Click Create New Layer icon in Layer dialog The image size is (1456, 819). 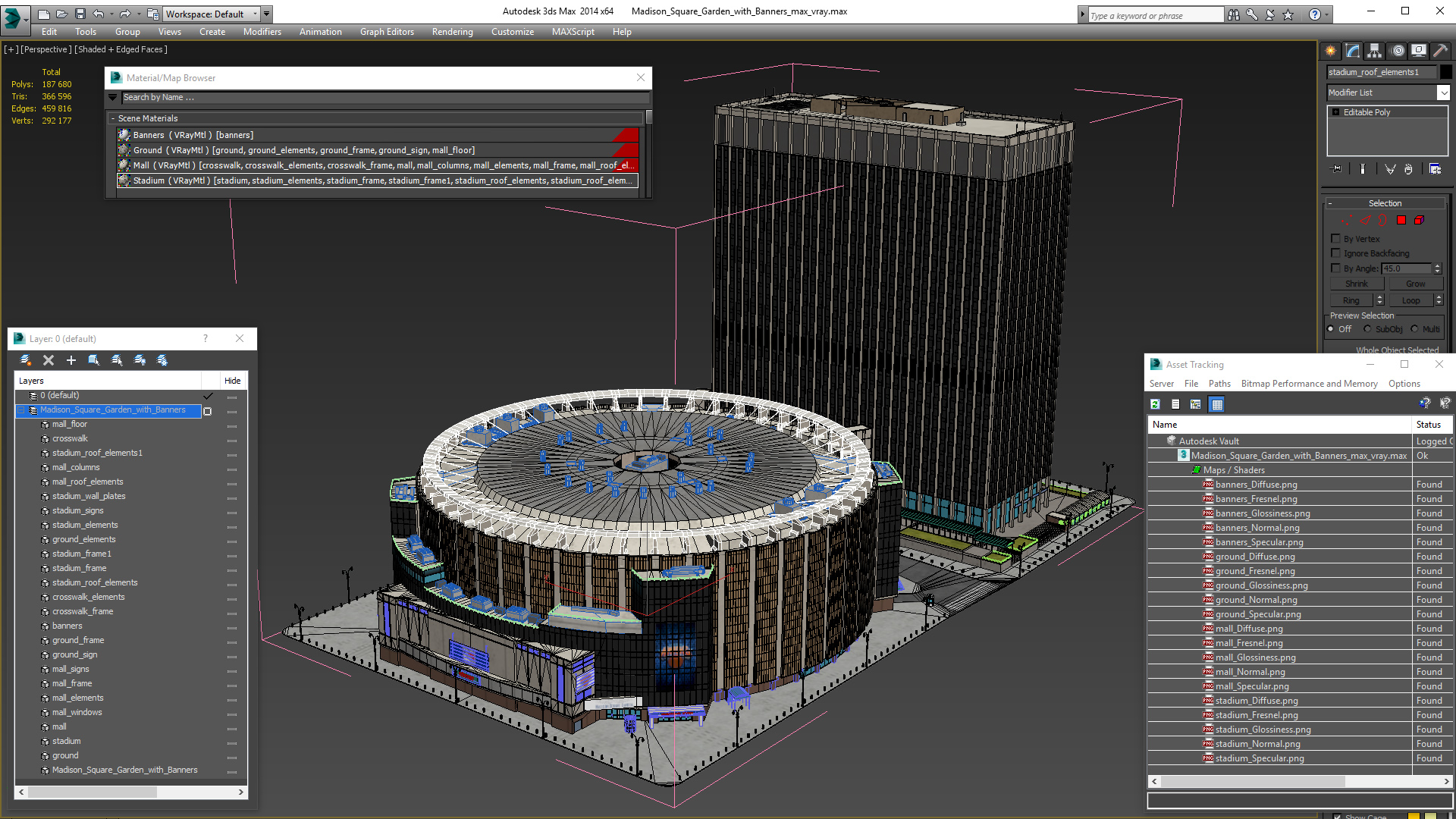(26, 360)
